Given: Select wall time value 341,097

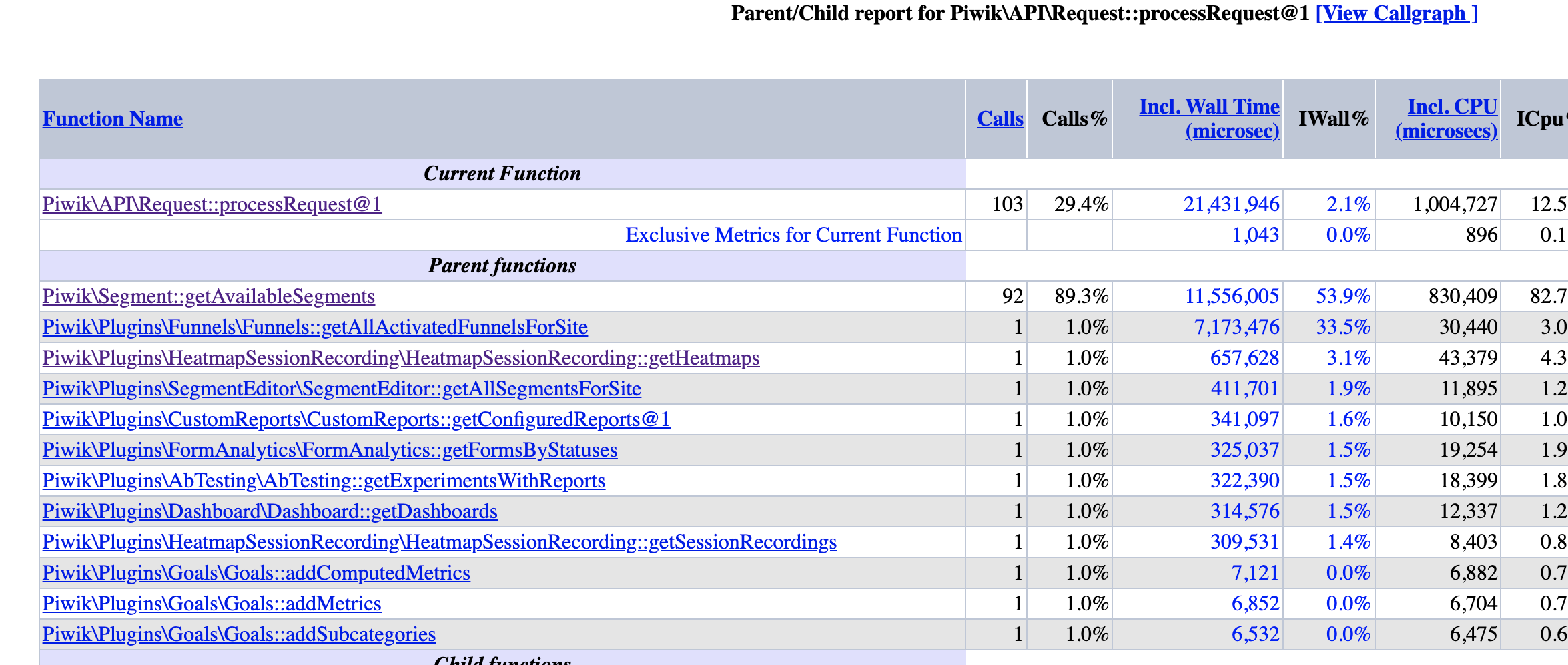Looking at the screenshot, I should pos(1245,419).
